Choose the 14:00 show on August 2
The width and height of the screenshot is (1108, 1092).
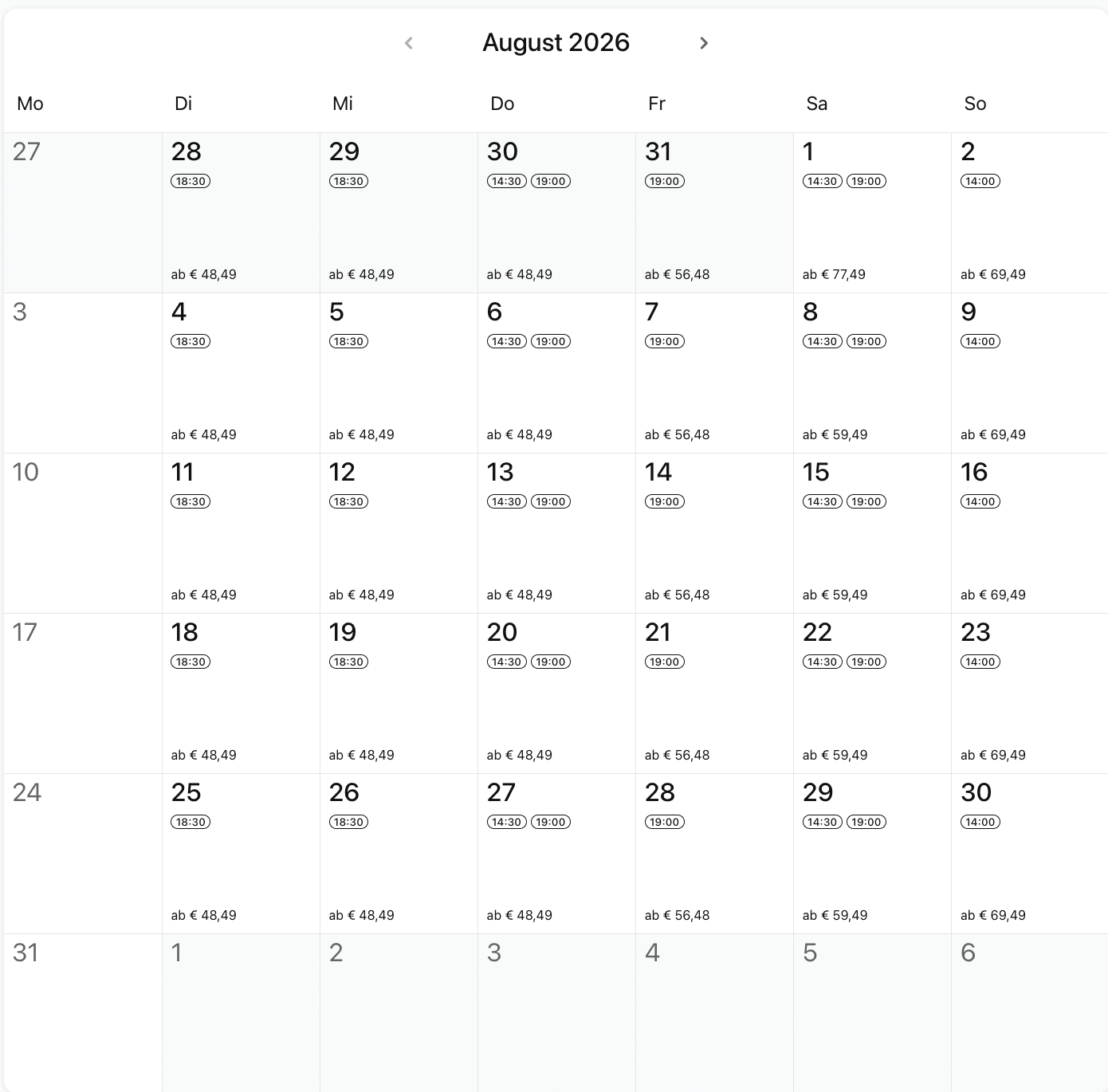click(980, 181)
